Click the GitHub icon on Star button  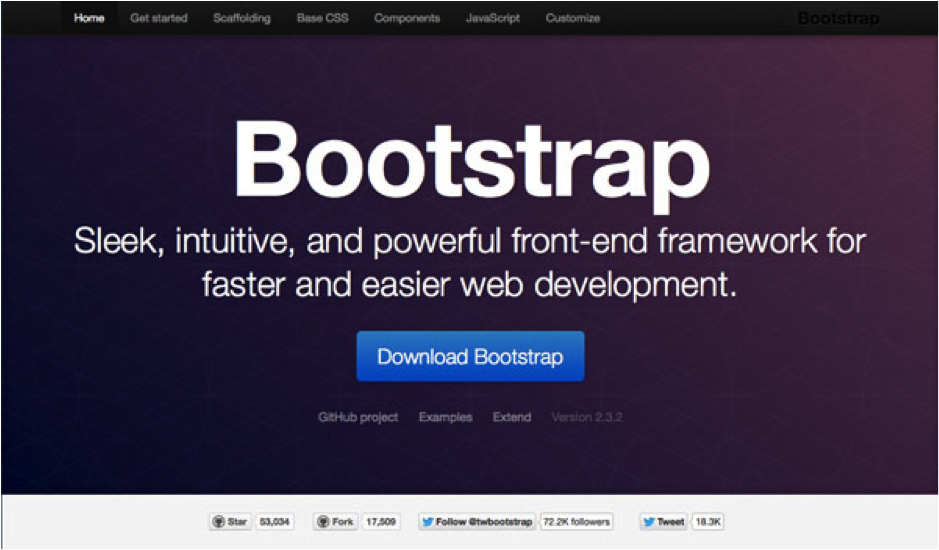click(219, 522)
